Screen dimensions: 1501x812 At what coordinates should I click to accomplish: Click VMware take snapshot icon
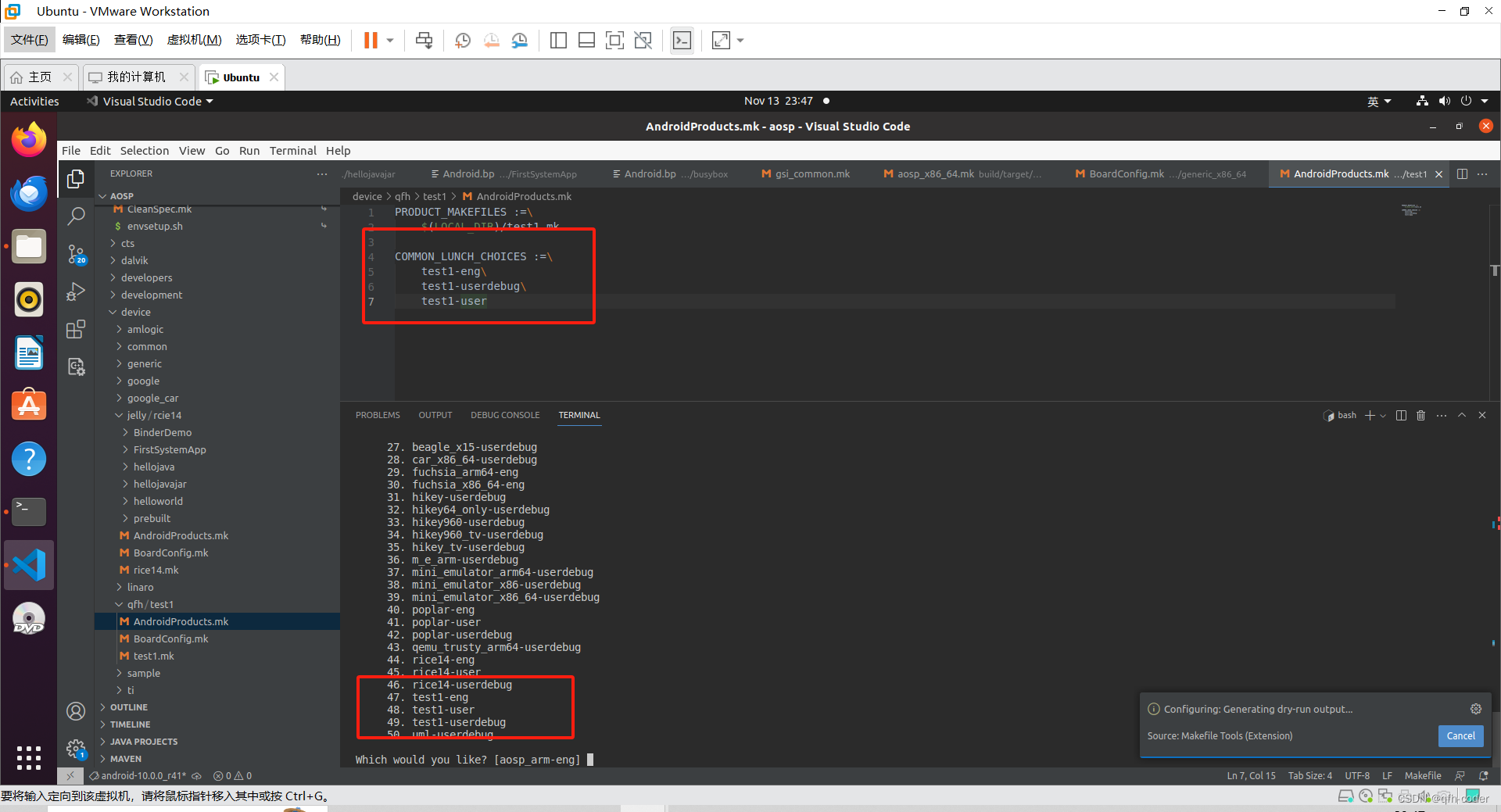pos(463,41)
